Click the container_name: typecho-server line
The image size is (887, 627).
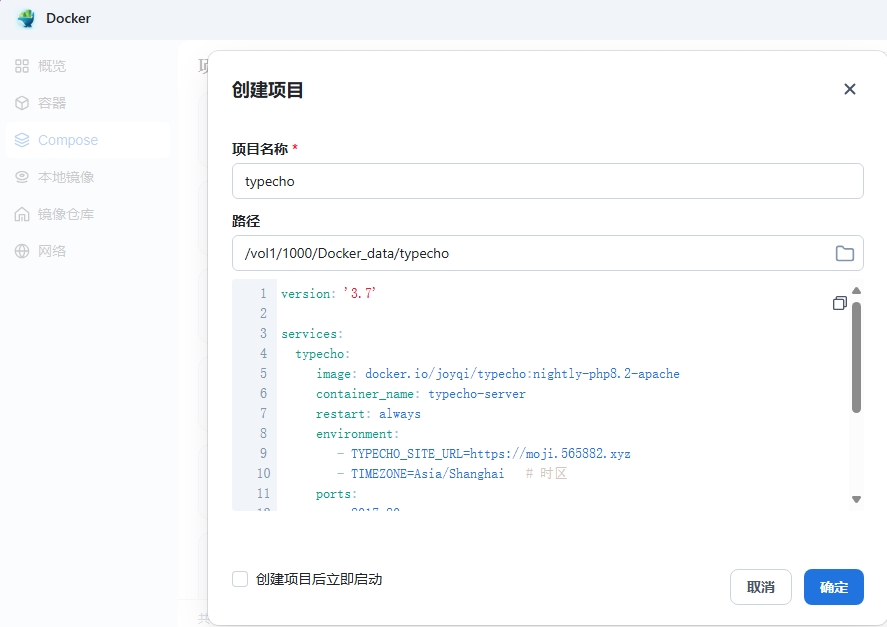pos(421,394)
